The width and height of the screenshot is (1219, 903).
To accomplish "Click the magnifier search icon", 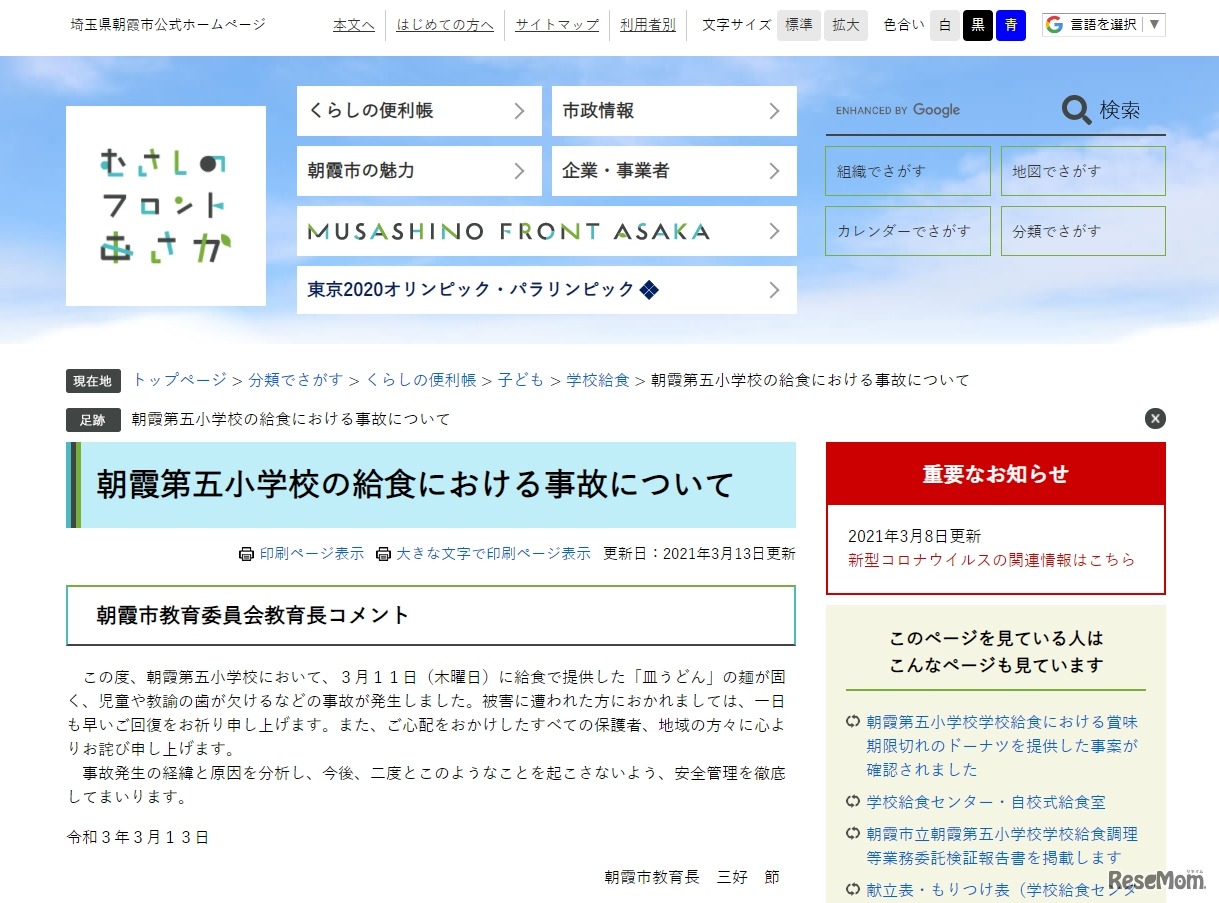I will click(x=1076, y=110).
